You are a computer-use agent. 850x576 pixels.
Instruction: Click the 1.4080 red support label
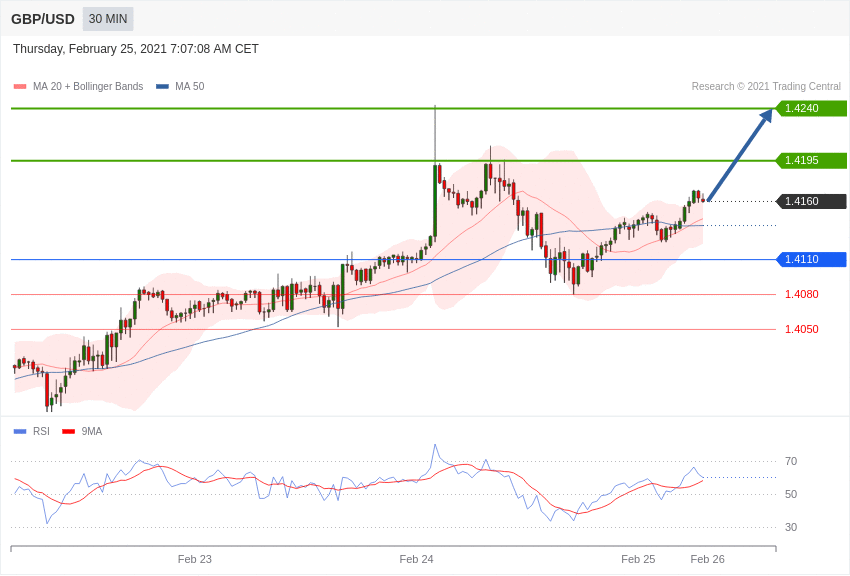(802, 294)
